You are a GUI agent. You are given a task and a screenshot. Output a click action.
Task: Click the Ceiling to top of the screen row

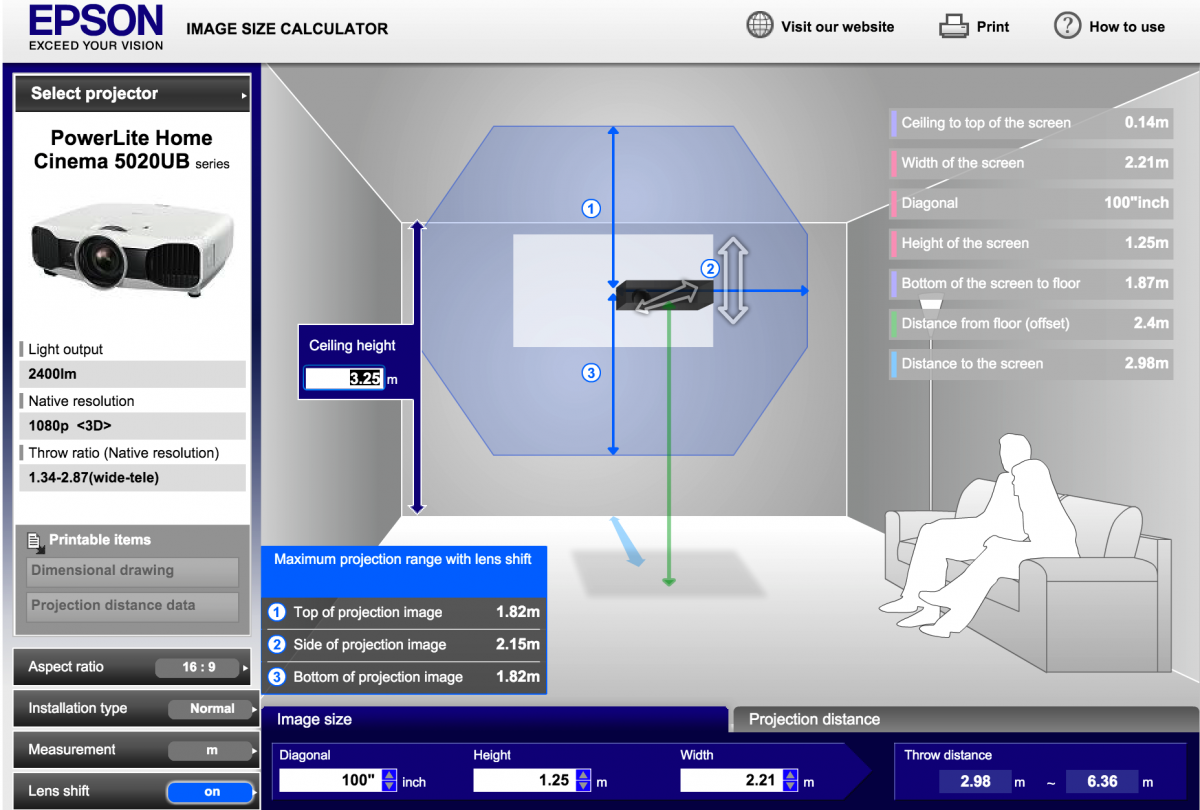1030,123
